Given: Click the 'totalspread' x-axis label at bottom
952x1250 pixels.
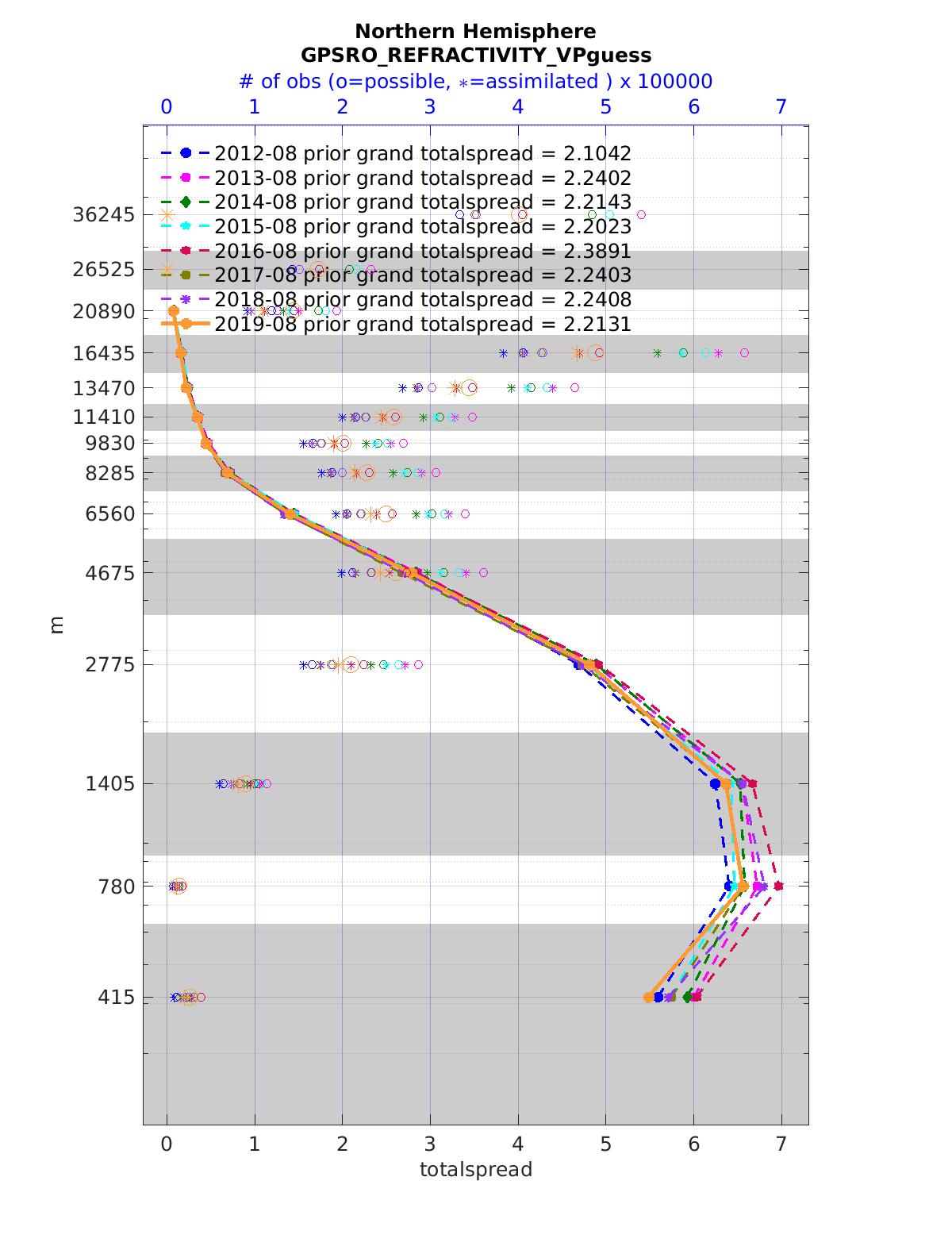Looking at the screenshot, I should pyautogui.click(x=475, y=1169).
